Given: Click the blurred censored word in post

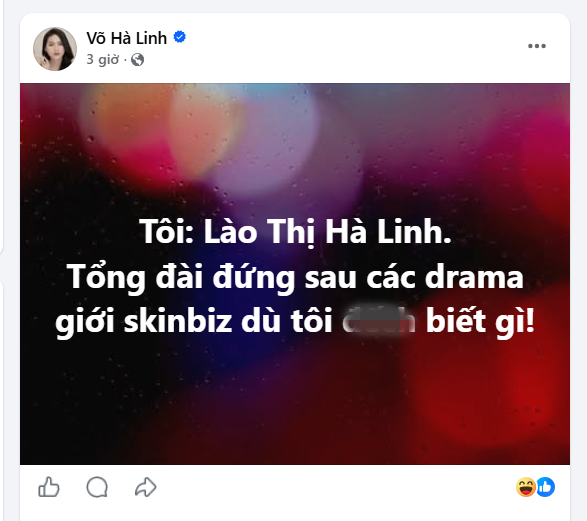Looking at the screenshot, I should (379, 321).
